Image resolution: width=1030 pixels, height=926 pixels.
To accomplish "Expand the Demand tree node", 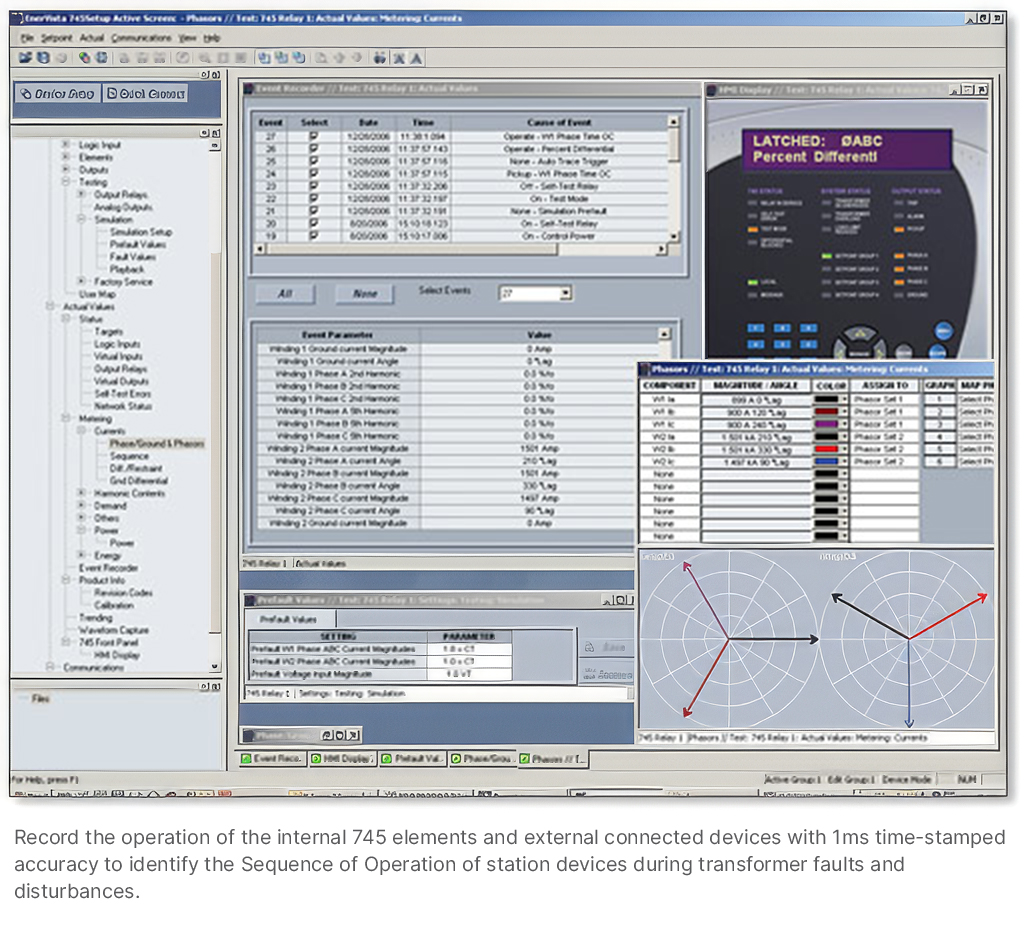I will [x=81, y=505].
